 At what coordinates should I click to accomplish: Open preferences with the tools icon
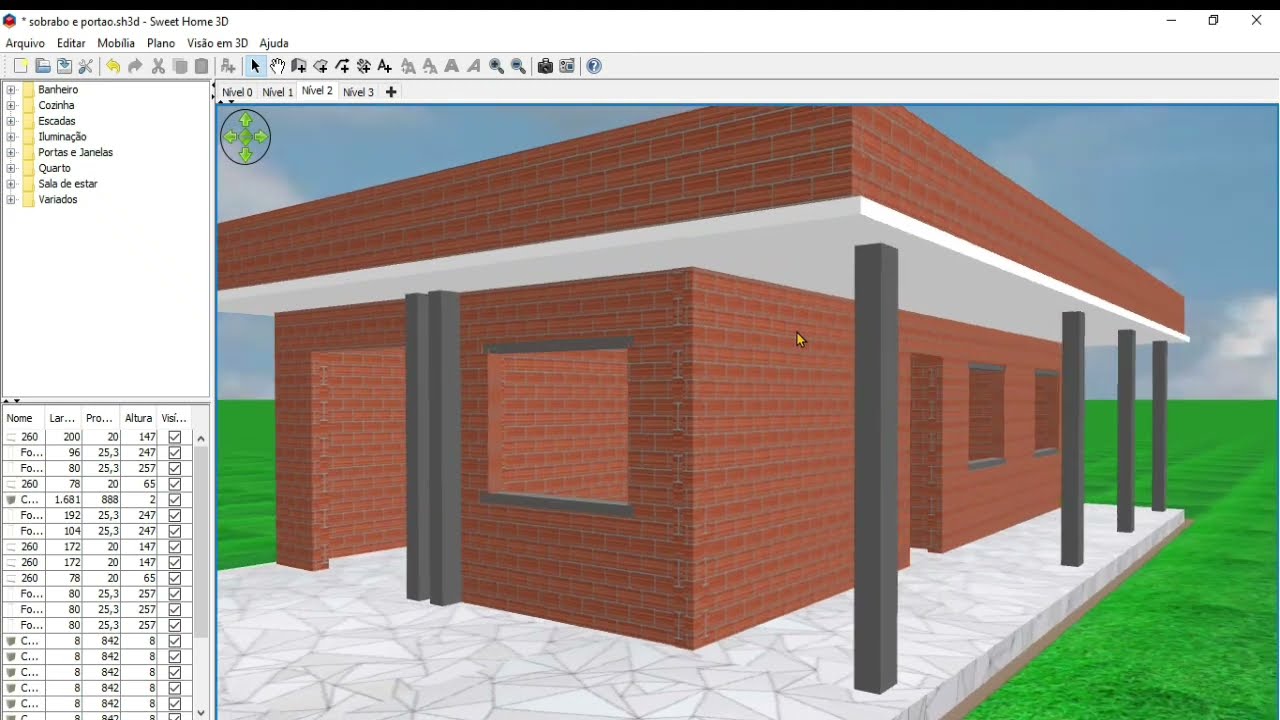click(86, 66)
